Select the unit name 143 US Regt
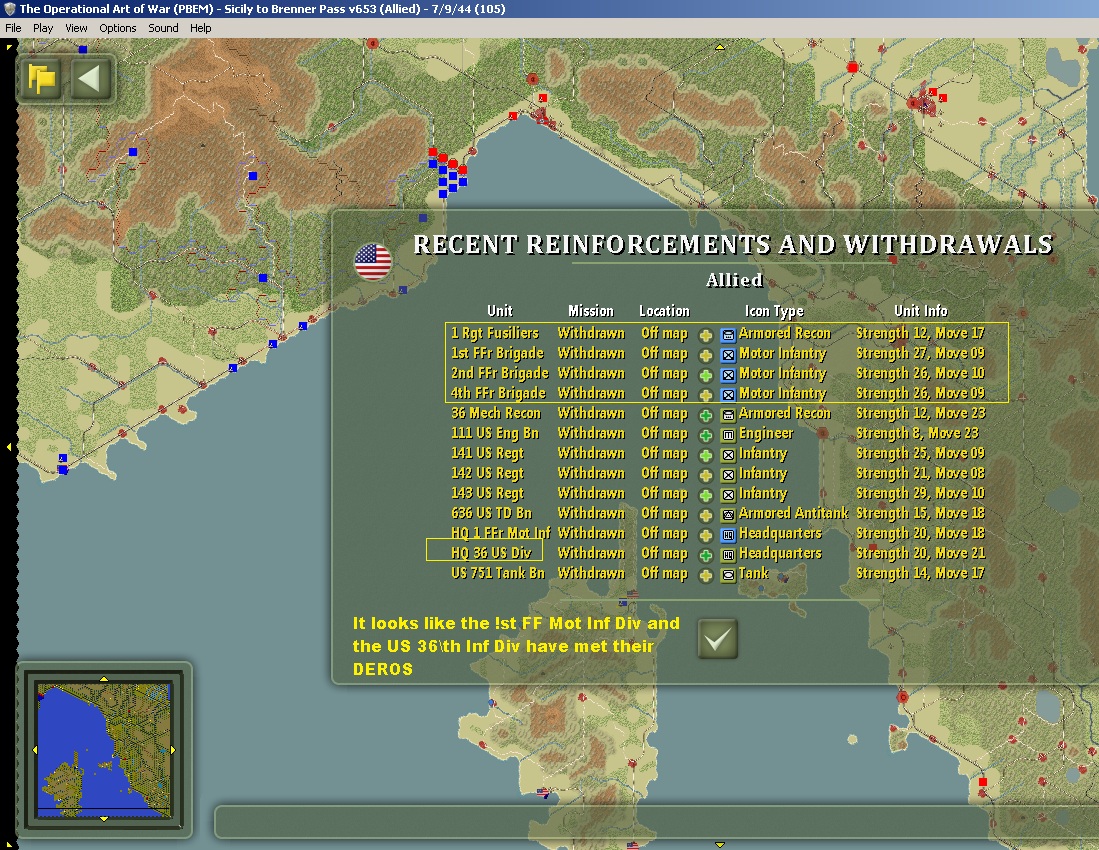1099x850 pixels. (487, 493)
